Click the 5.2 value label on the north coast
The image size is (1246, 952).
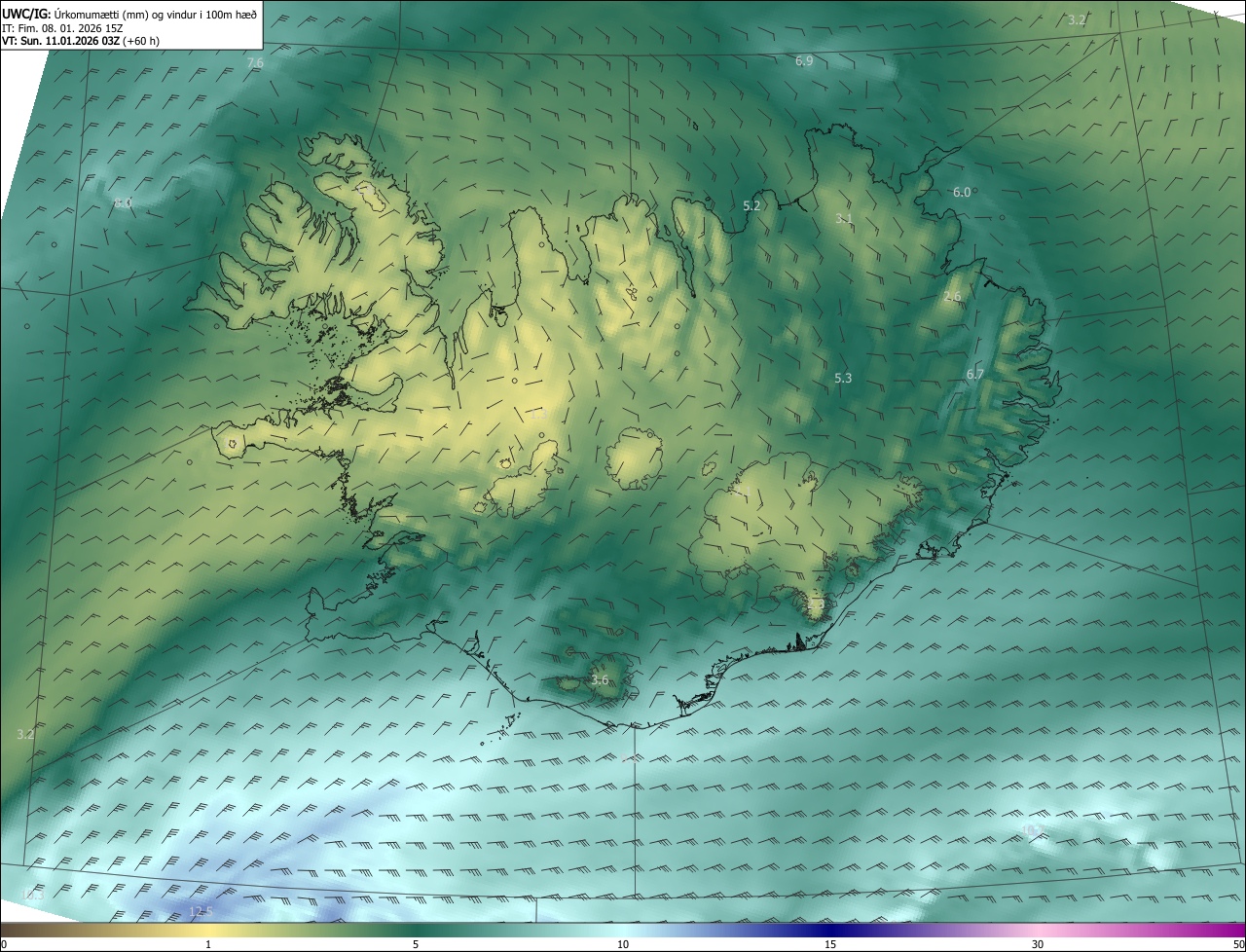point(751,206)
